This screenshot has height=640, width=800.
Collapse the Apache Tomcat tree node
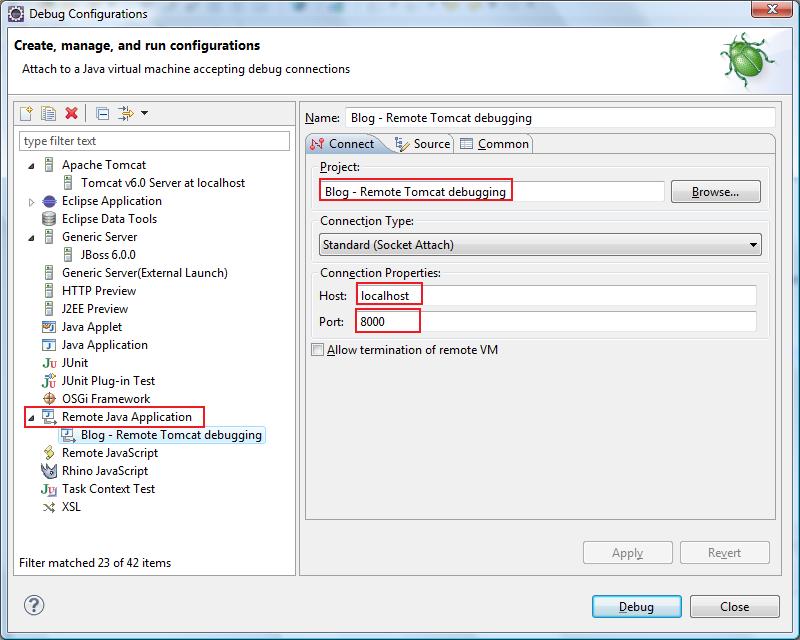tap(32, 165)
